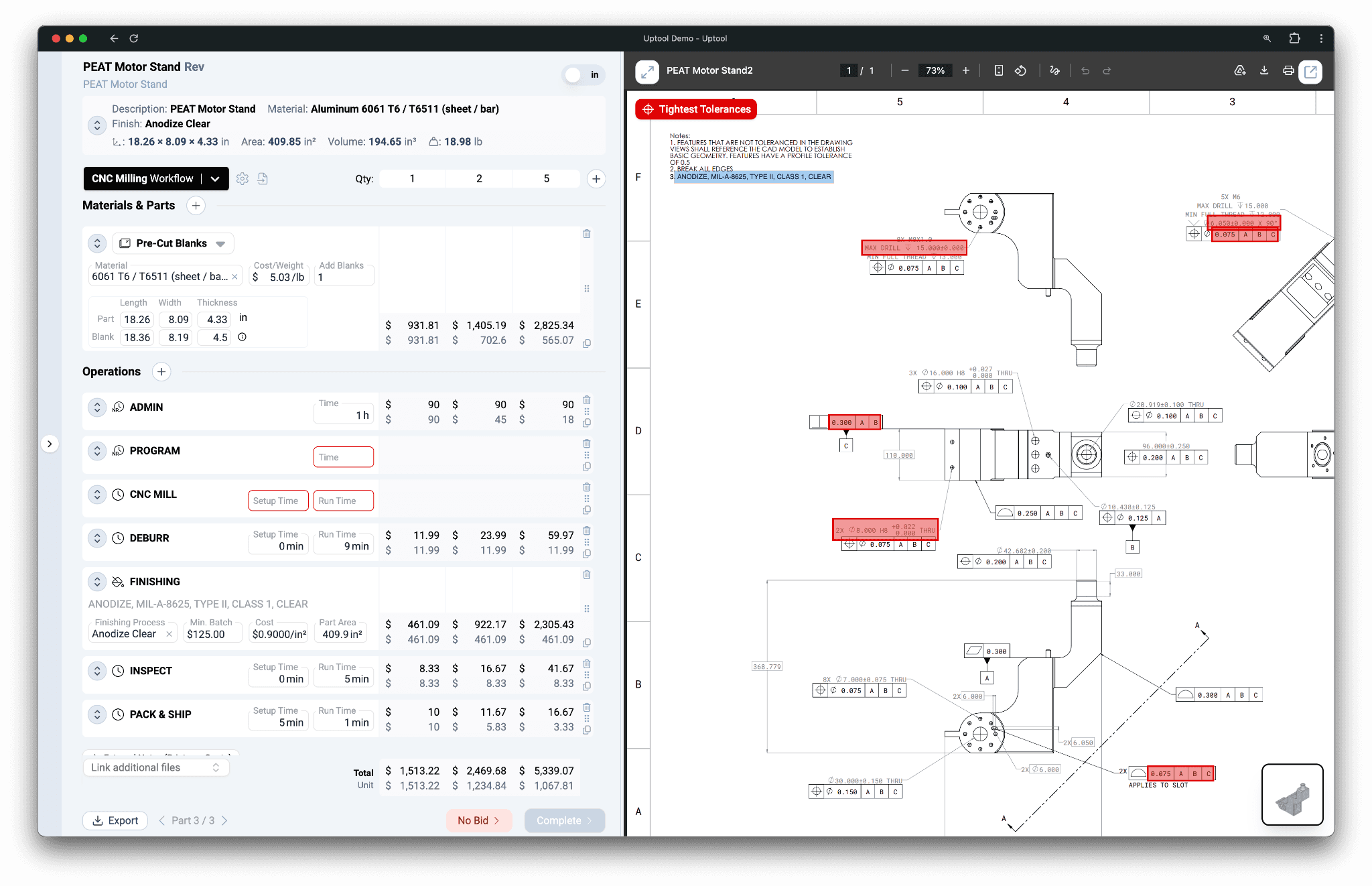1372x886 pixels.
Task: Add a new operation
Action: tap(161, 372)
